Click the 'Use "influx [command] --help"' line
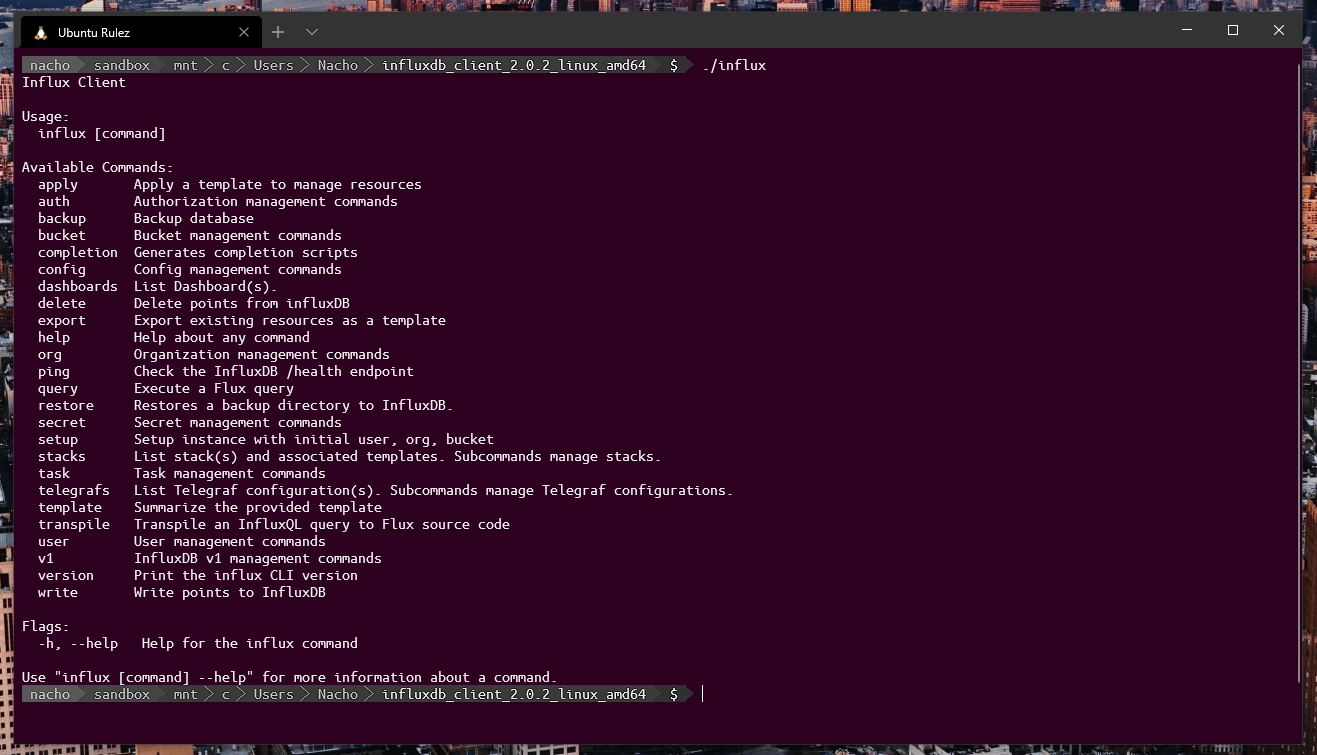The height and width of the screenshot is (755, 1317). point(290,678)
